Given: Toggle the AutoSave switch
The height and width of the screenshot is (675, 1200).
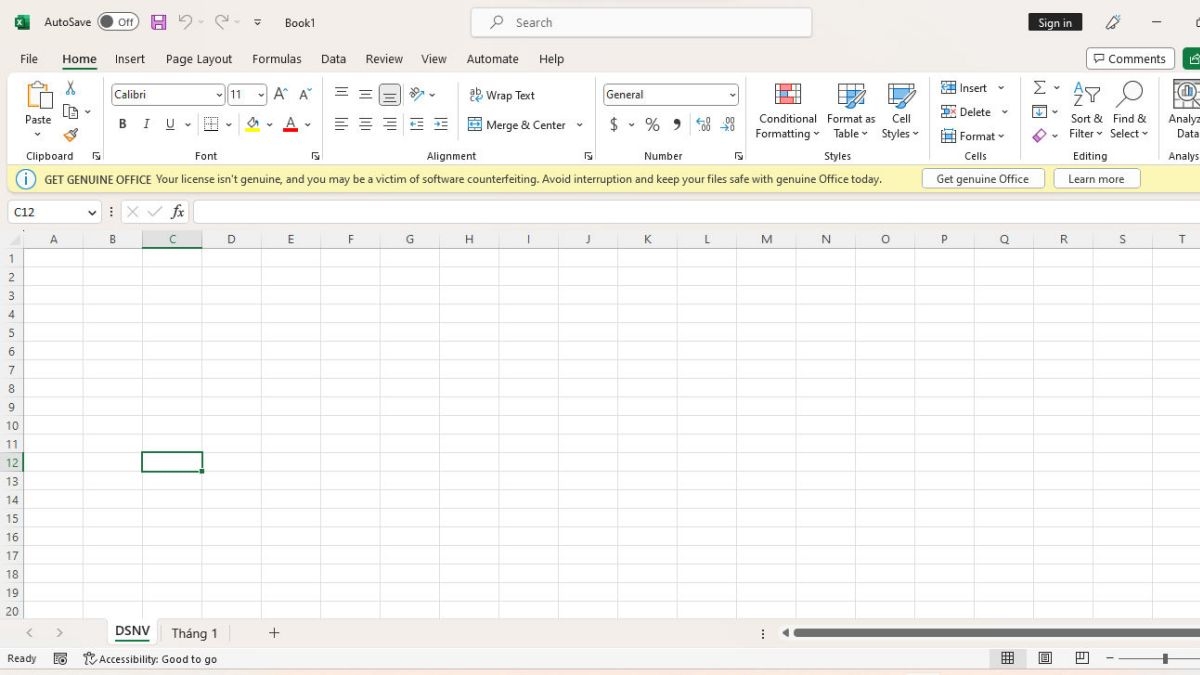Looking at the screenshot, I should coord(118,22).
